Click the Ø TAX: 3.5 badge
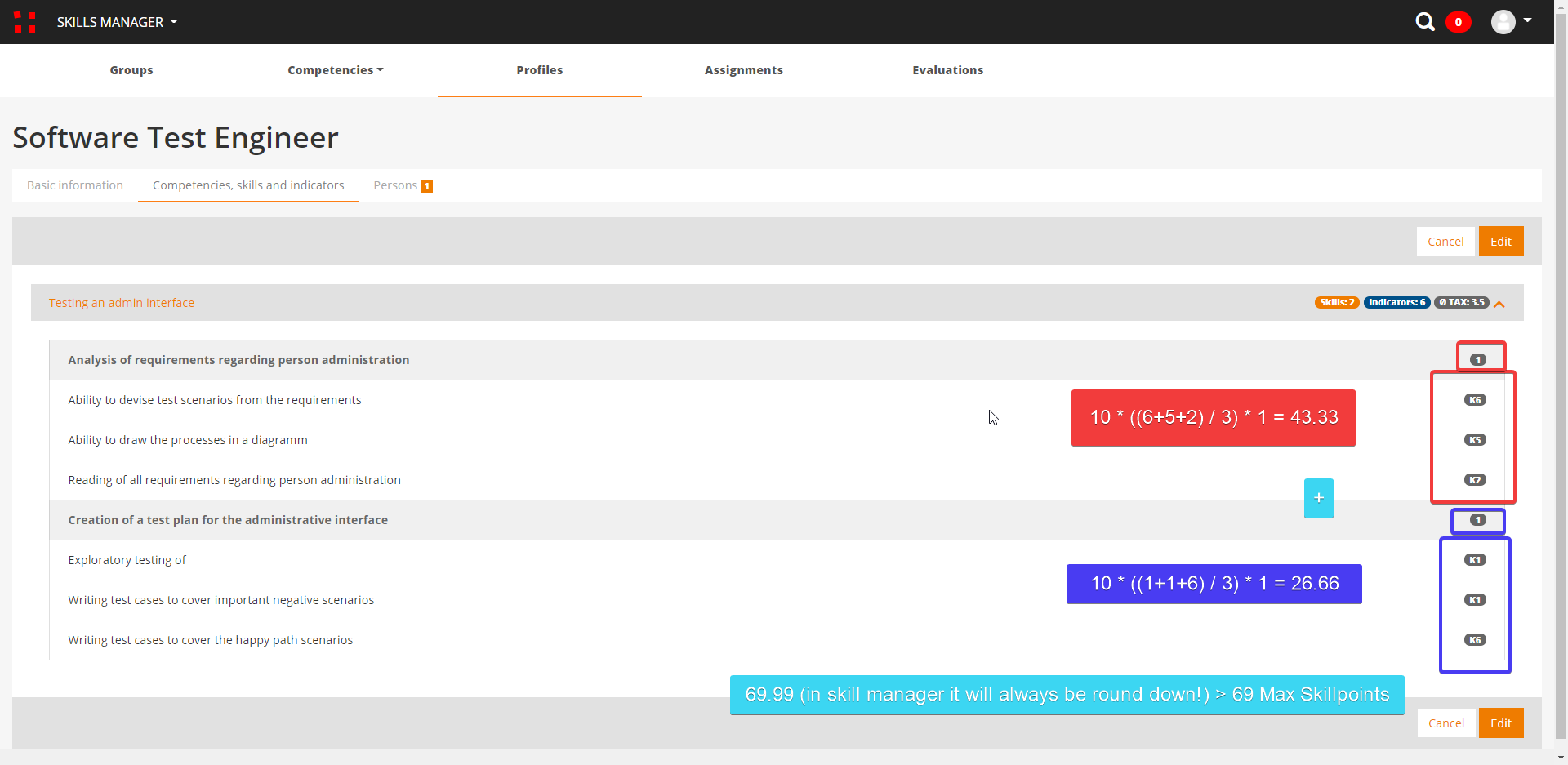1568x765 pixels. click(1462, 302)
